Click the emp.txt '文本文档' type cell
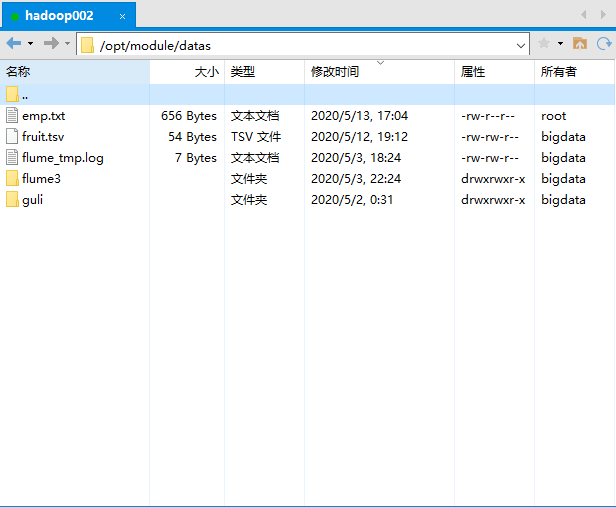This screenshot has height=507, width=616. [255, 116]
